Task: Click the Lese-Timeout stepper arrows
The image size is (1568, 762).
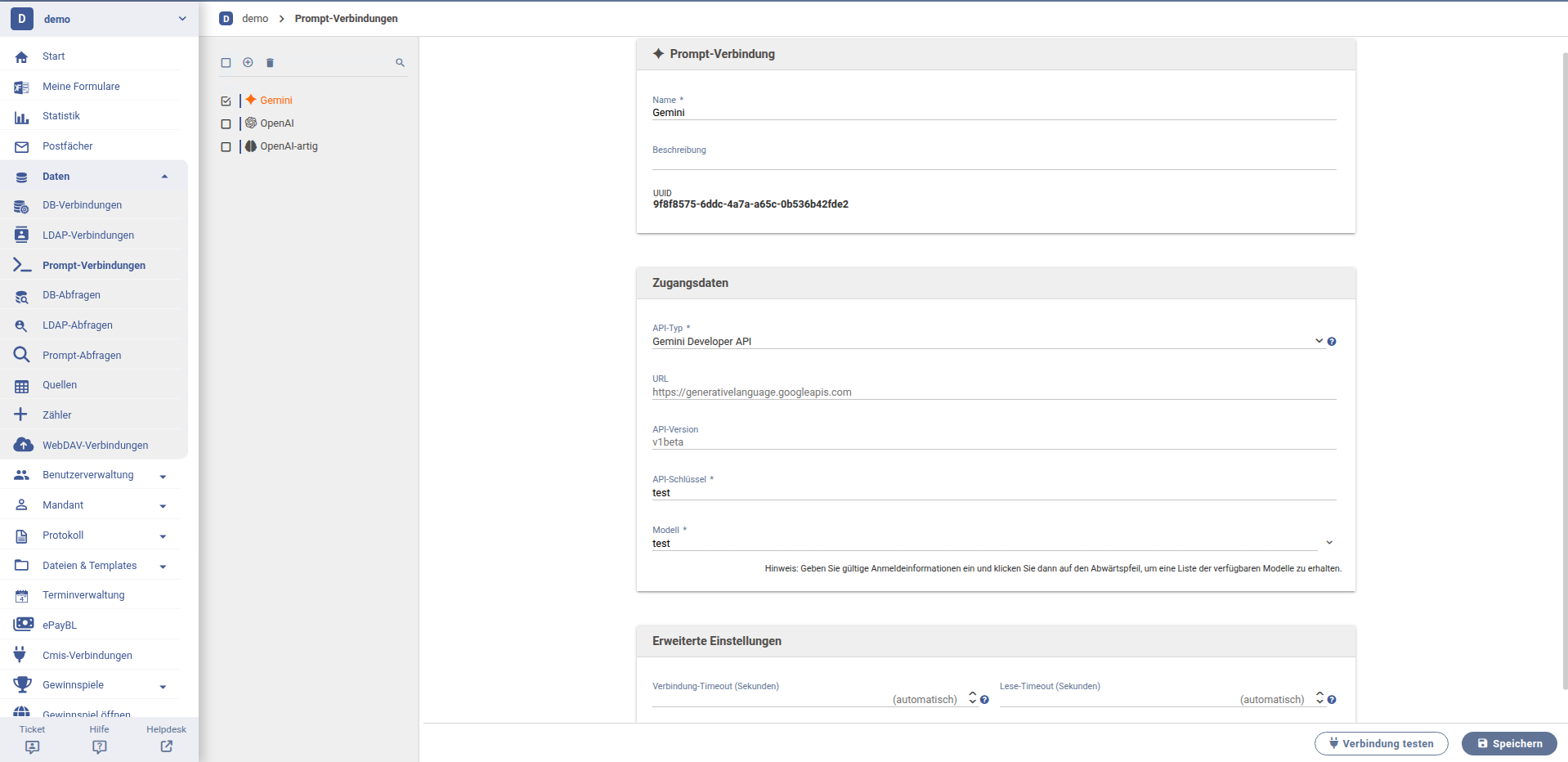Action: click(x=1319, y=697)
